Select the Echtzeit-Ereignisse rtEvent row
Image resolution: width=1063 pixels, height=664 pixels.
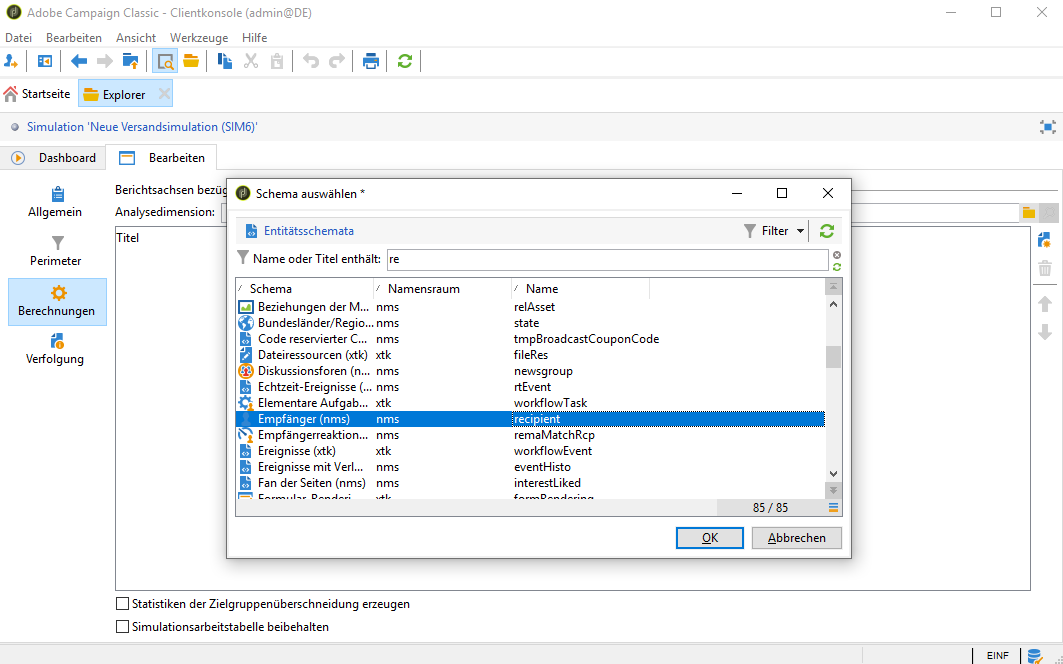(530, 387)
